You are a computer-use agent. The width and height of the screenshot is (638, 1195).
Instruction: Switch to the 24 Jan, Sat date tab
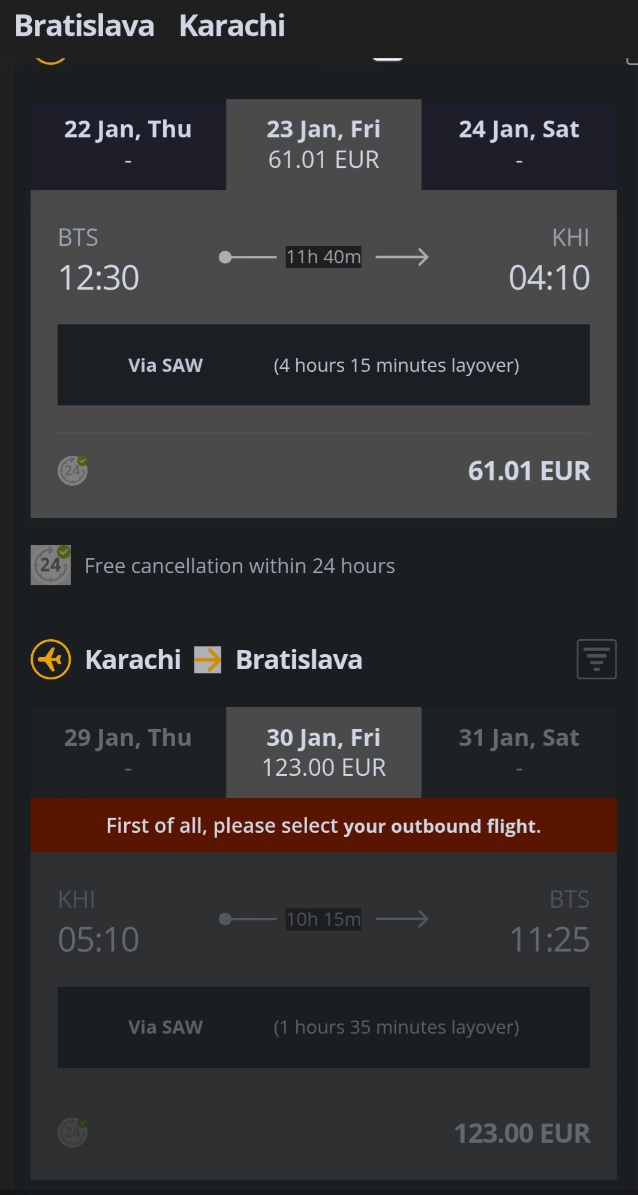[x=519, y=144]
